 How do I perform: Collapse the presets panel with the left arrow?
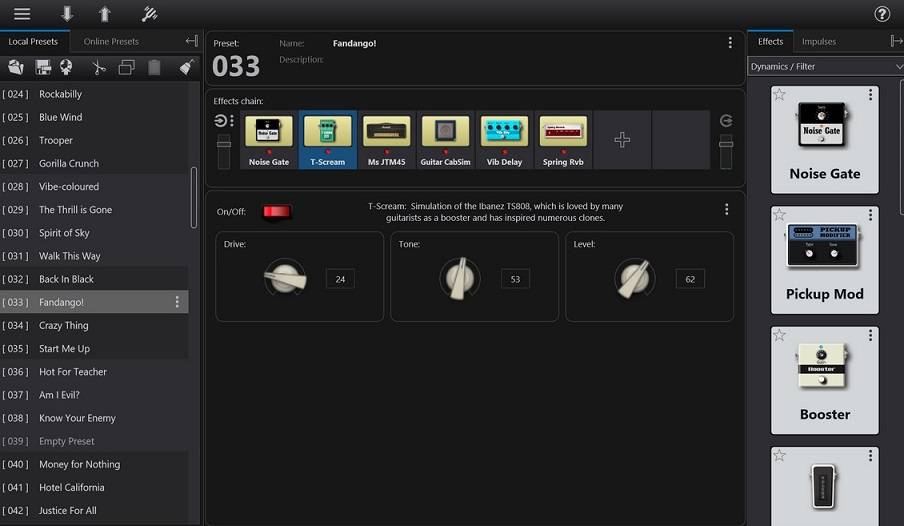191,41
